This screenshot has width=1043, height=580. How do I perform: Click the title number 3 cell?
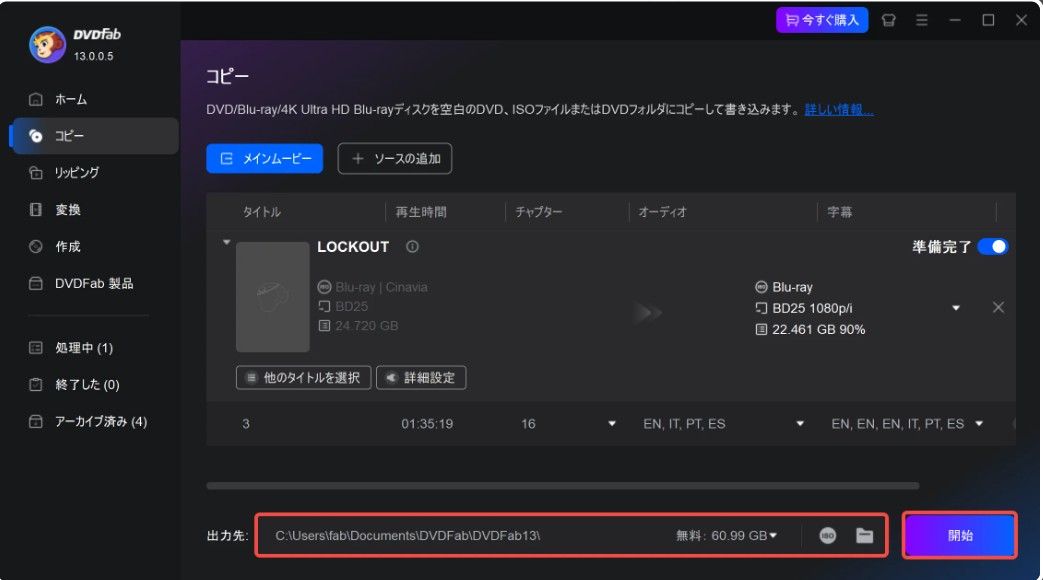coord(246,424)
